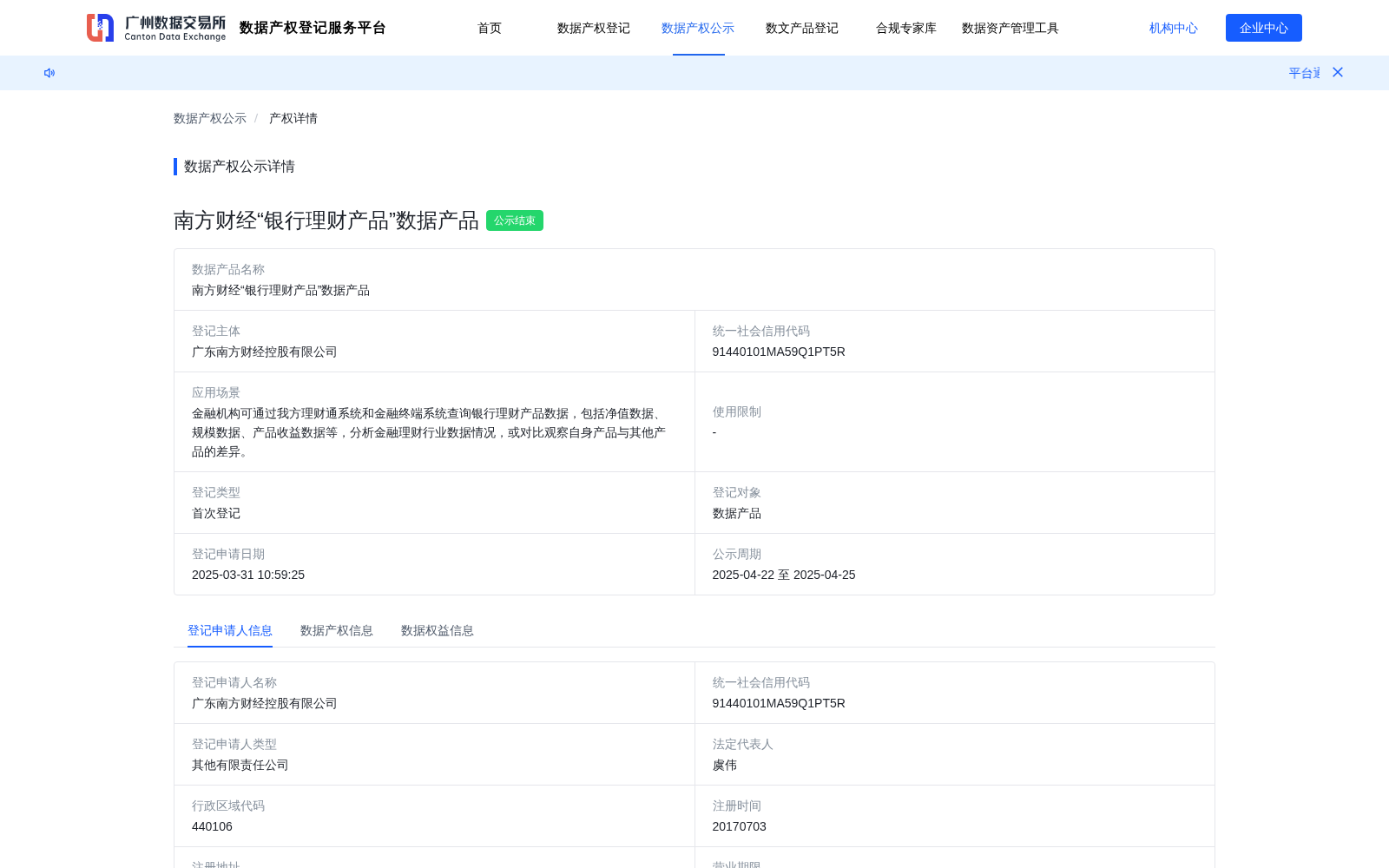
Task: Click the 其他有限责任公司 value
Action: (240, 765)
